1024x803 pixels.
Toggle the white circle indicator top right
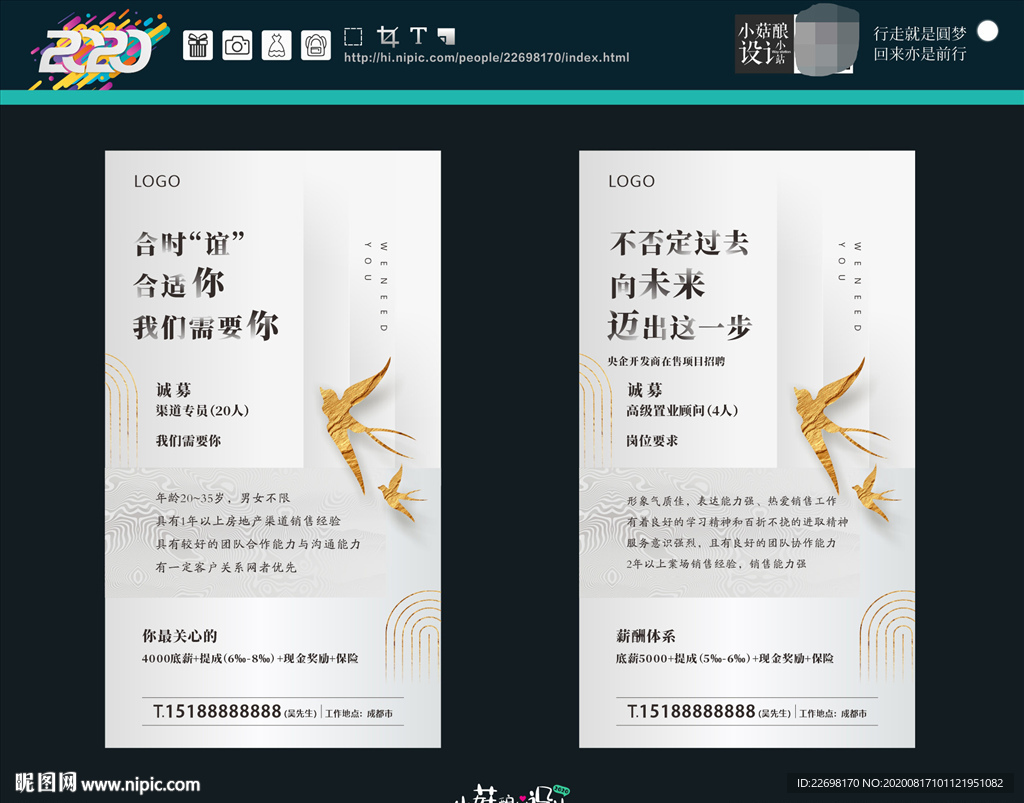point(989,33)
